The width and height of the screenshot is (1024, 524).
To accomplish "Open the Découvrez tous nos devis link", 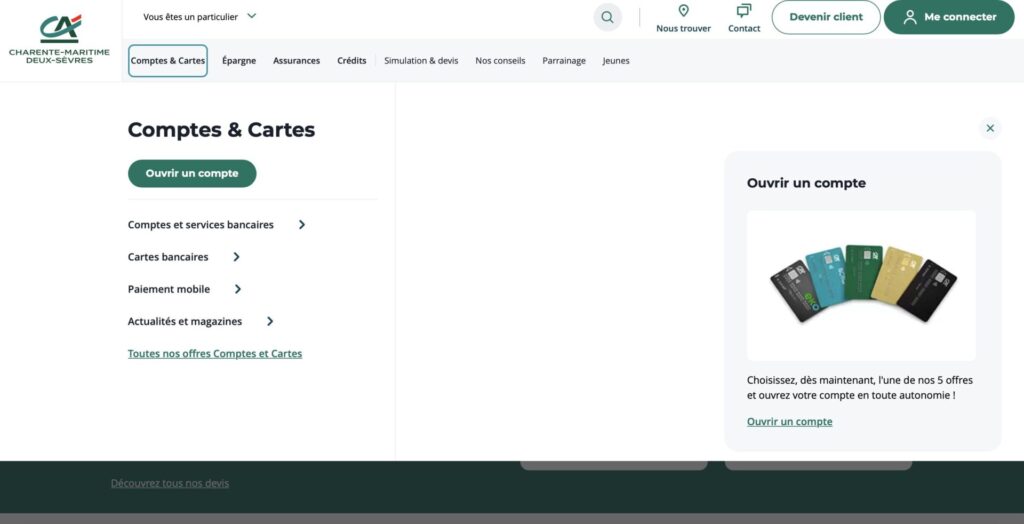I will tap(170, 483).
